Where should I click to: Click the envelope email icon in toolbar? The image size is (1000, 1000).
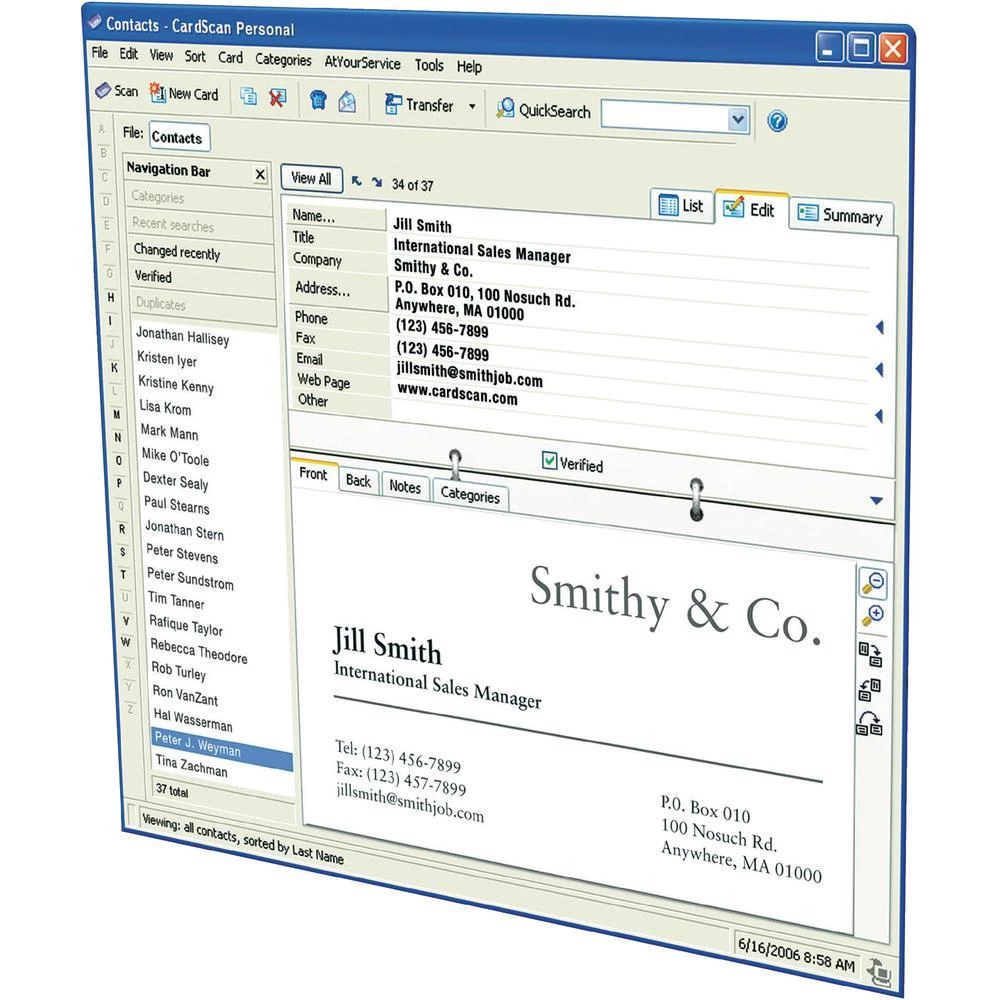(347, 101)
